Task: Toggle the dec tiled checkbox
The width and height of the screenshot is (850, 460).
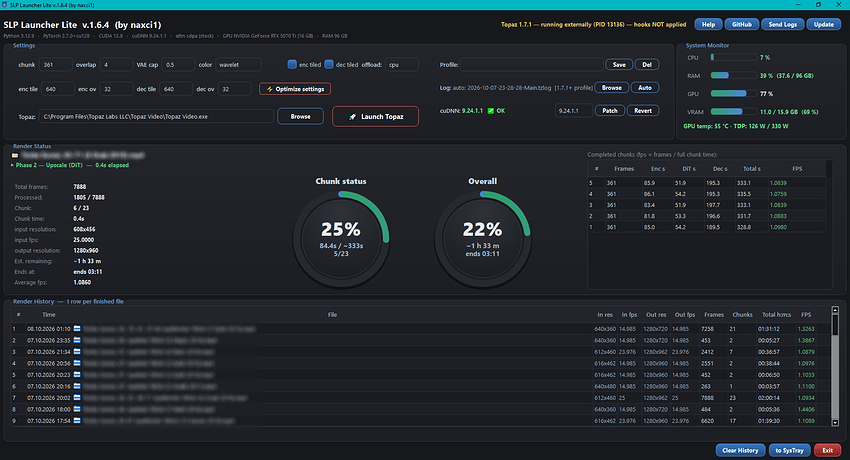Action: coord(329,64)
